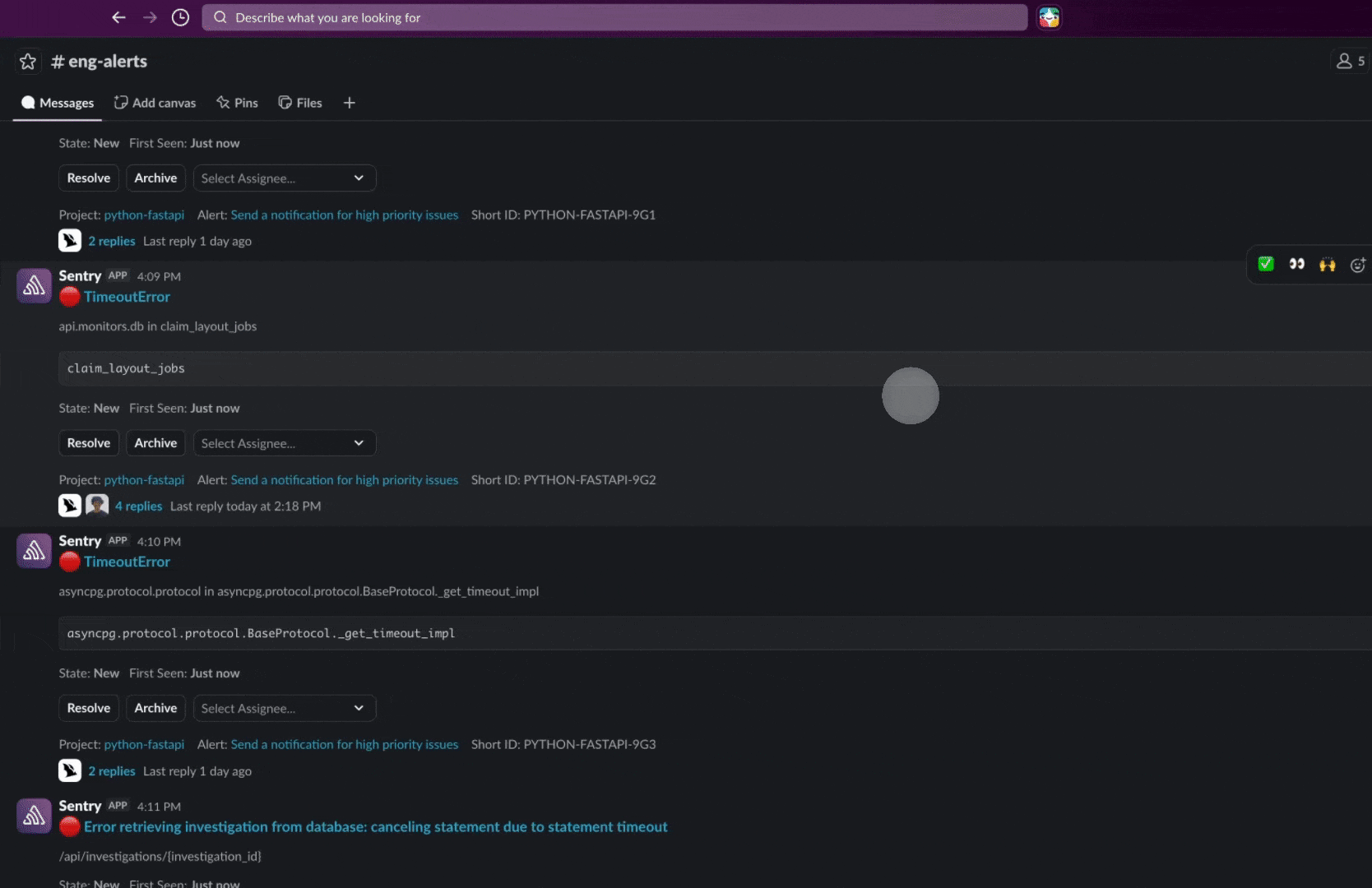Click the Sentry sender name at 4:09 PM
This screenshot has width=1372, height=888.
[x=80, y=275]
